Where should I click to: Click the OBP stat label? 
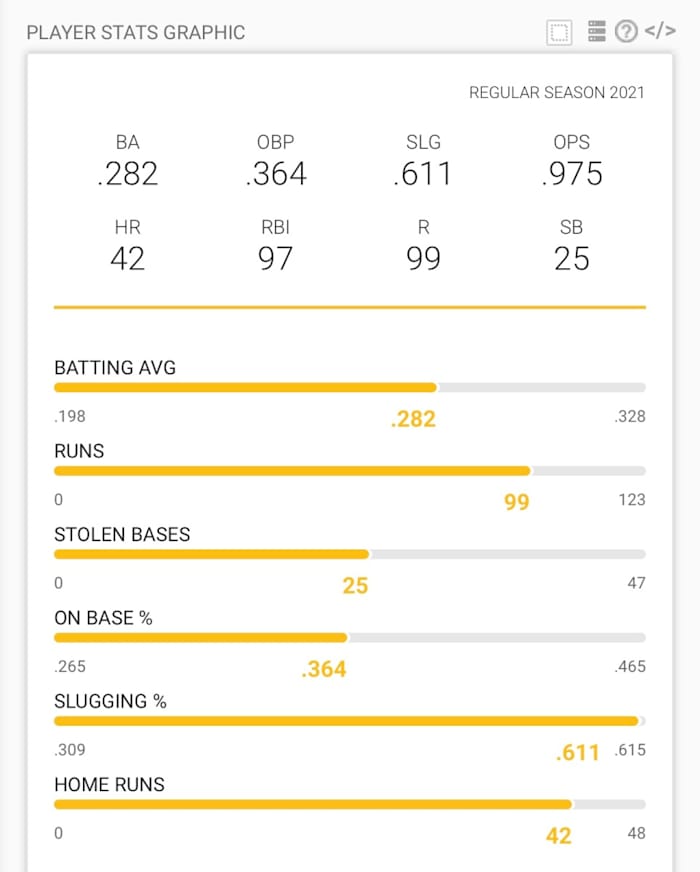click(277, 142)
